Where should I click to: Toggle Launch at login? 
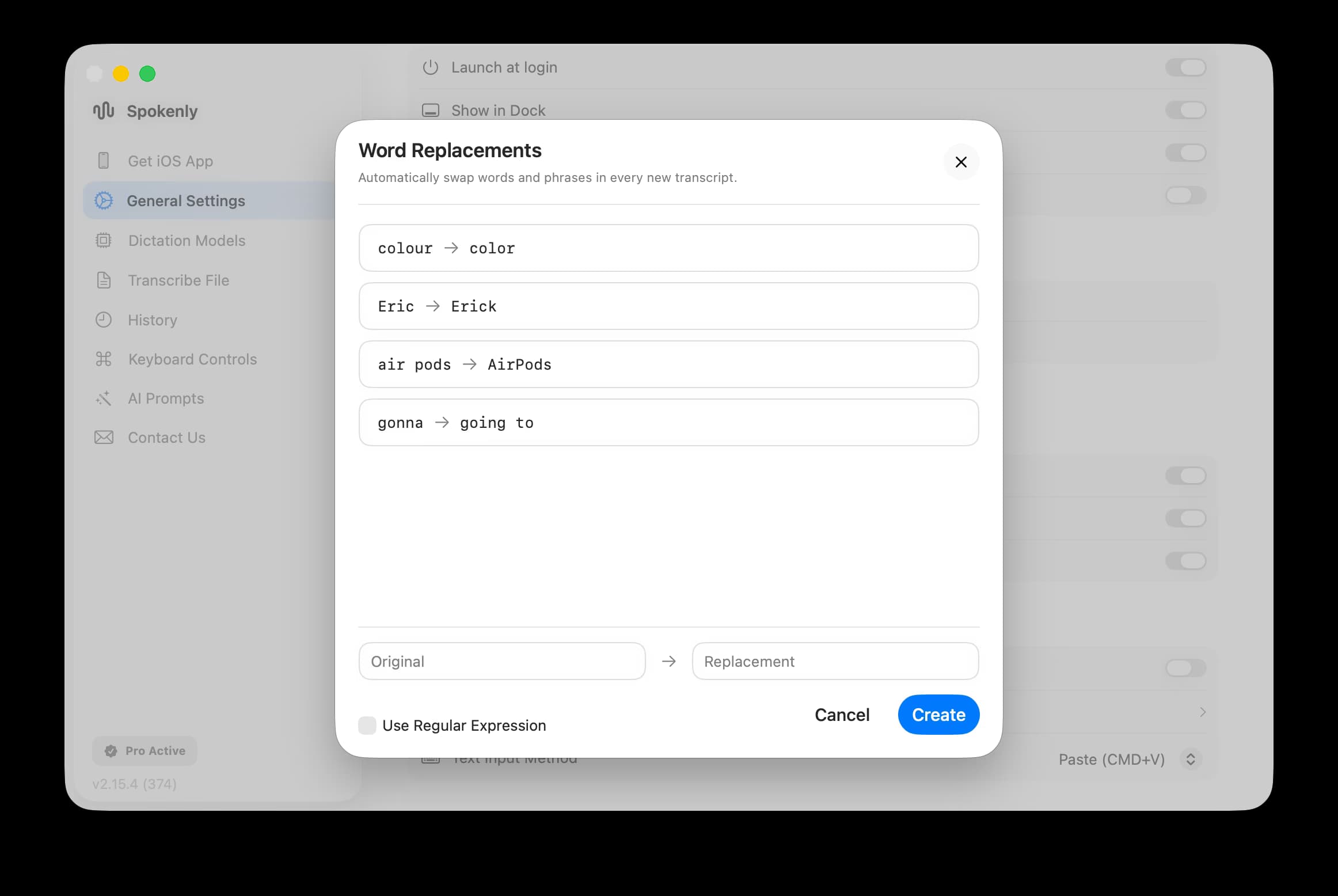click(1185, 67)
